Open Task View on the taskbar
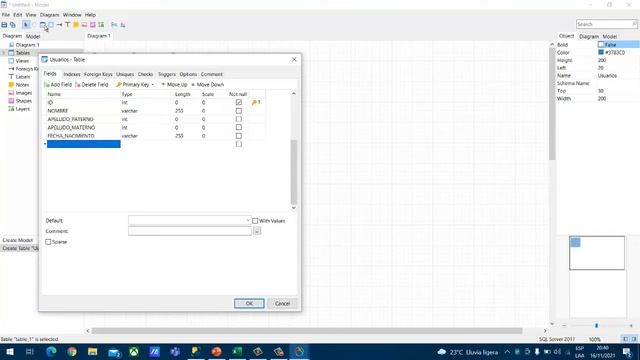Screen dimensions: 640x360 tap(30, 351)
